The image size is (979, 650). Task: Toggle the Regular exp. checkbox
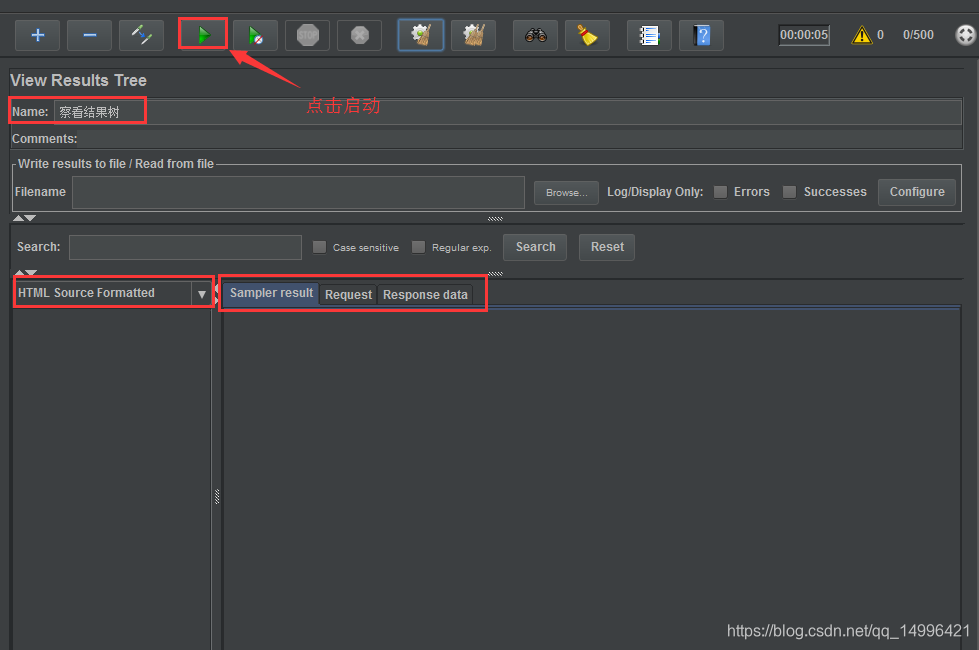click(418, 247)
